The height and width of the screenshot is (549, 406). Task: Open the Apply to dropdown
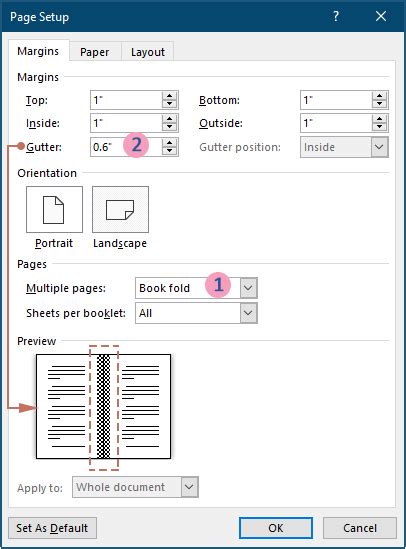click(189, 487)
